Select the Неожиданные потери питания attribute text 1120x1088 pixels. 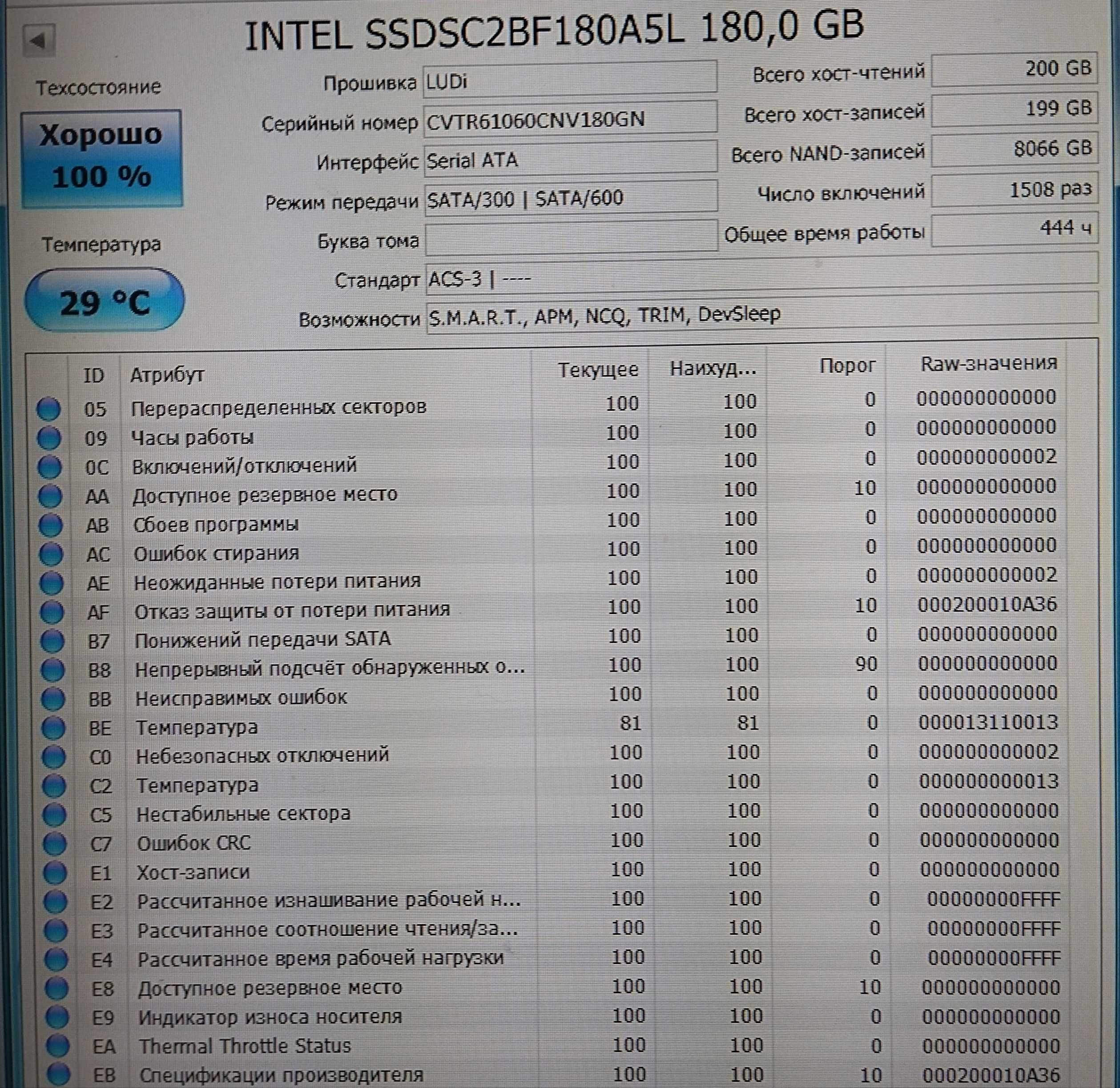click(277, 582)
